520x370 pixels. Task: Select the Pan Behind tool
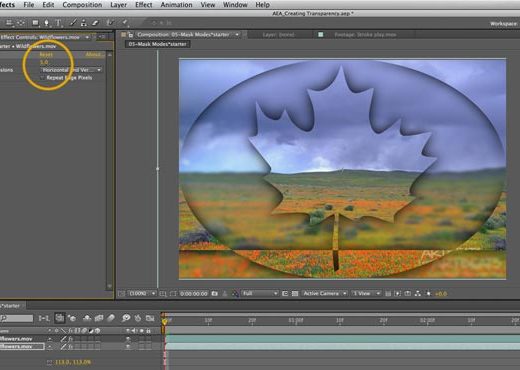[x=21, y=23]
